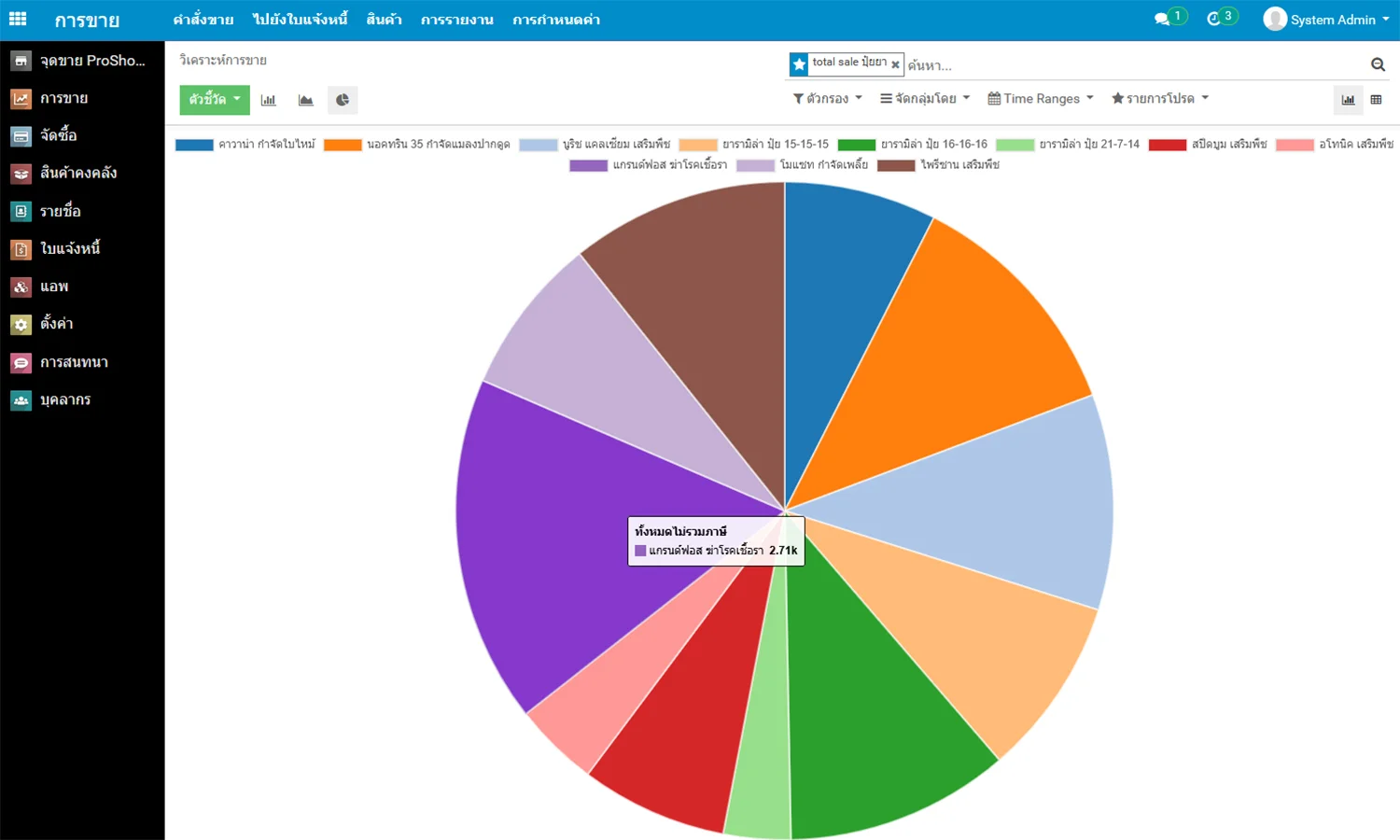Screen dimensions: 1400x840
Task: Open สินค้าคงคลัง in the sidebar
Action: coord(78,173)
